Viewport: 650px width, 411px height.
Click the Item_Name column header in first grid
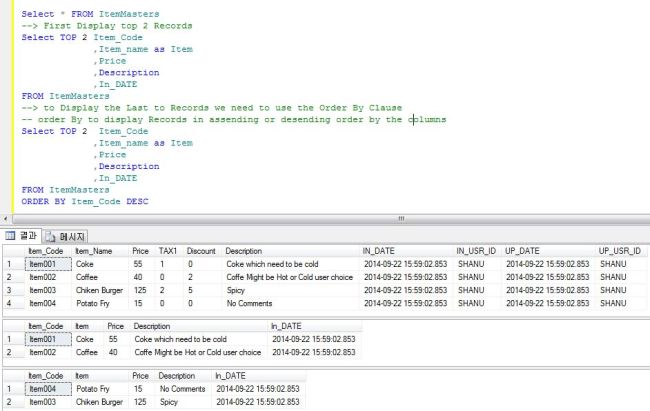(x=100, y=251)
